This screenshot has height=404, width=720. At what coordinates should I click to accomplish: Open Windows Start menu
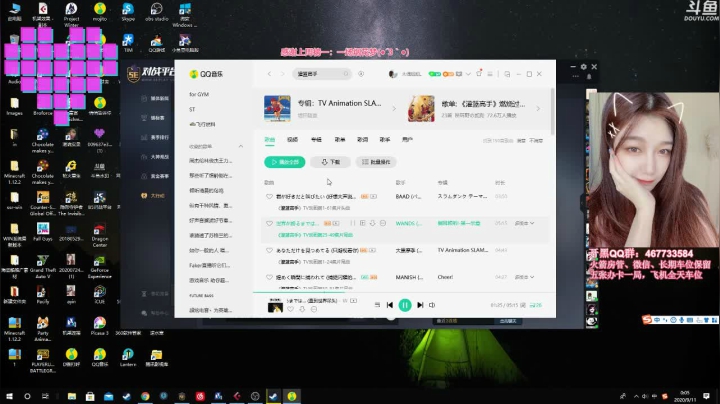coord(9,396)
